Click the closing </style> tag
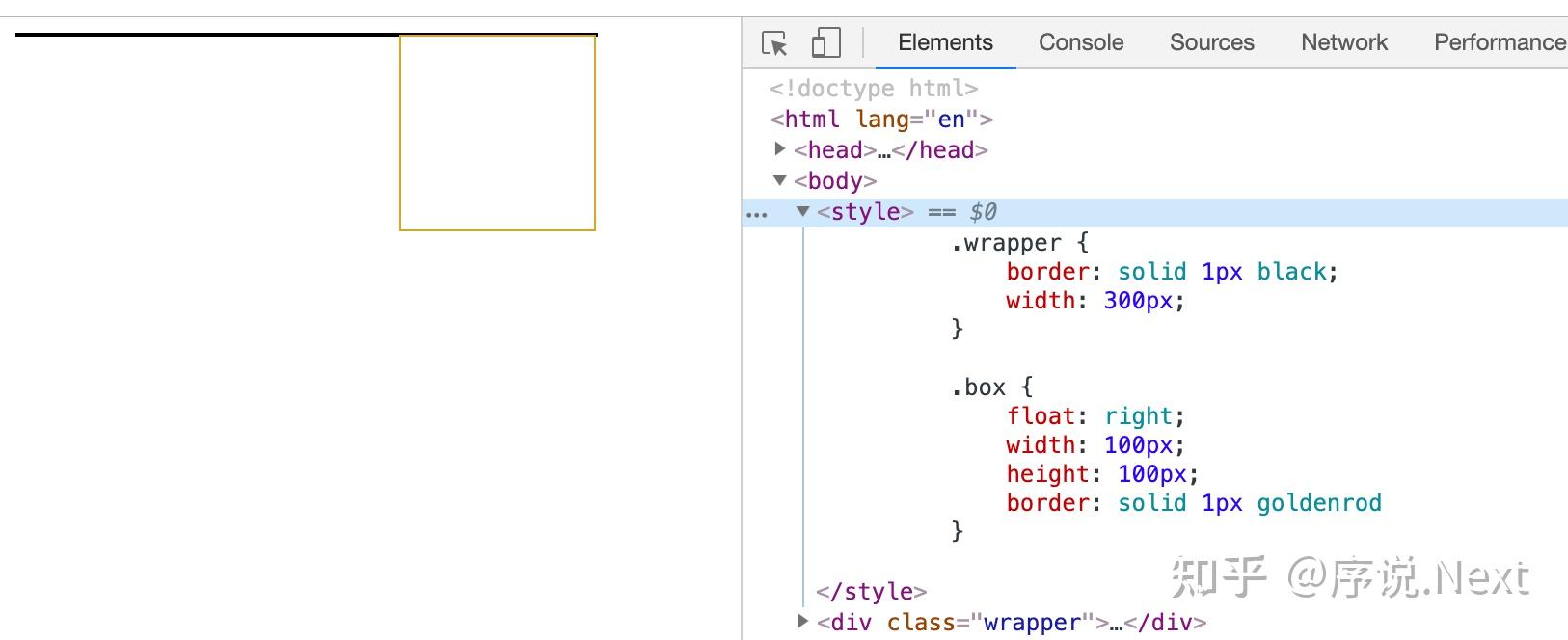1568x640 pixels. click(x=871, y=592)
